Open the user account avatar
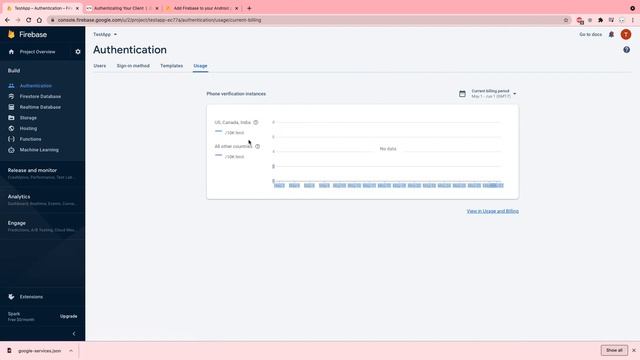 (626, 35)
